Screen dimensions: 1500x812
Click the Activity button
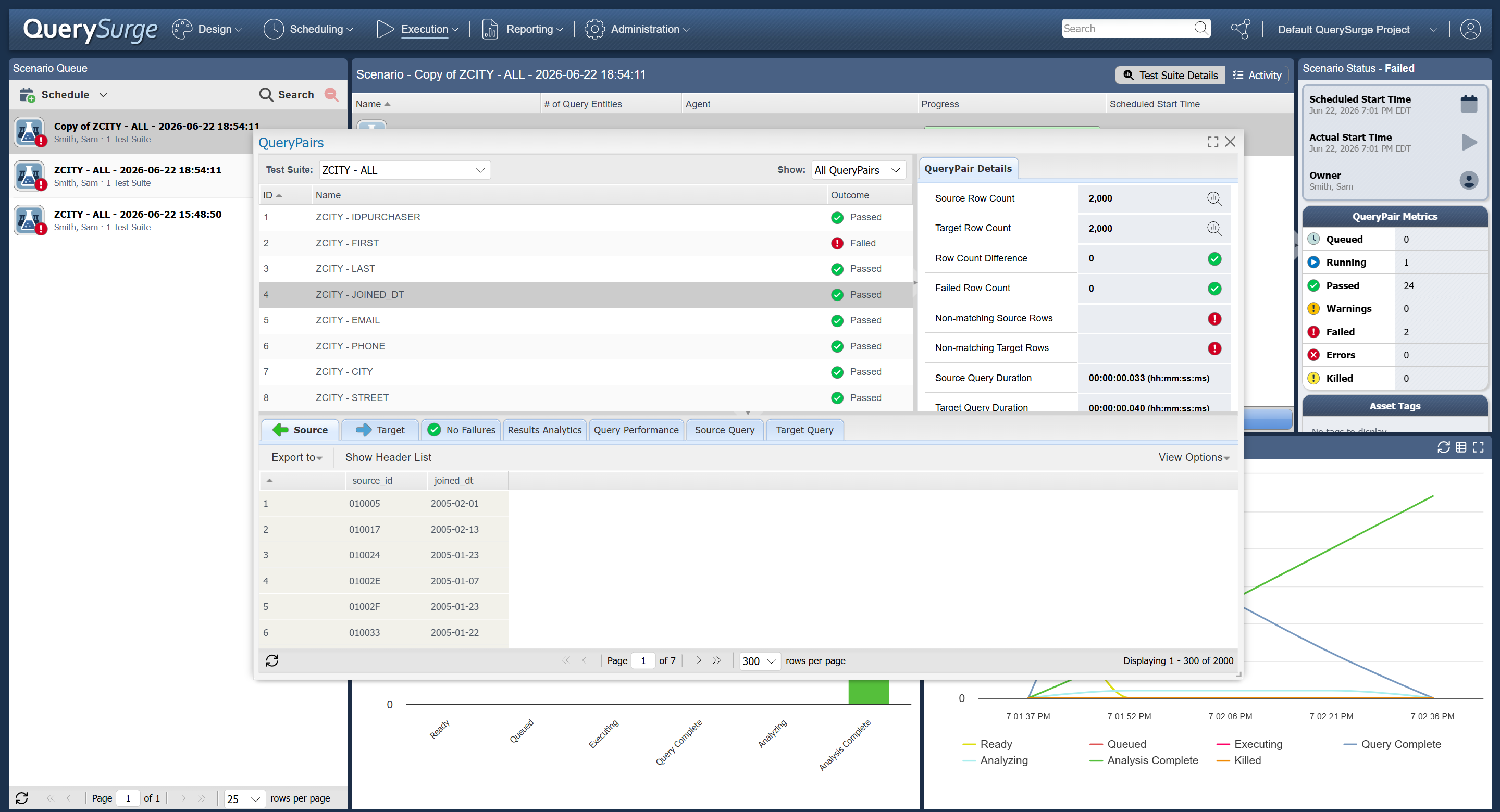pyautogui.click(x=1257, y=75)
